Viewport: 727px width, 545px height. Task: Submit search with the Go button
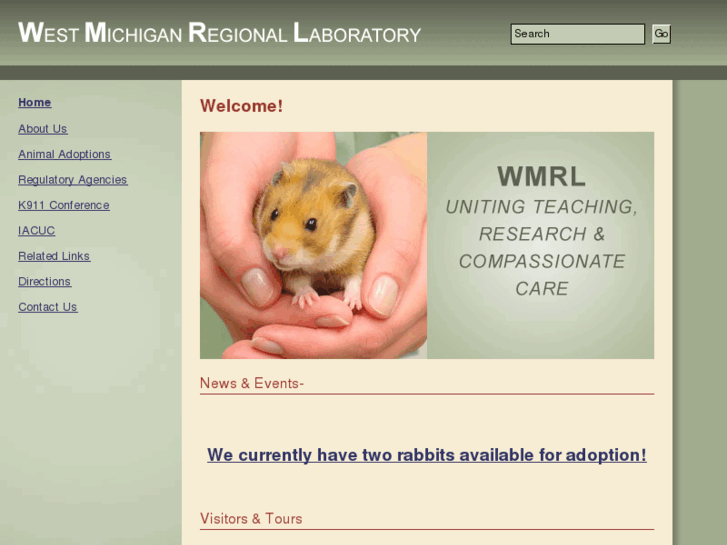[661, 34]
